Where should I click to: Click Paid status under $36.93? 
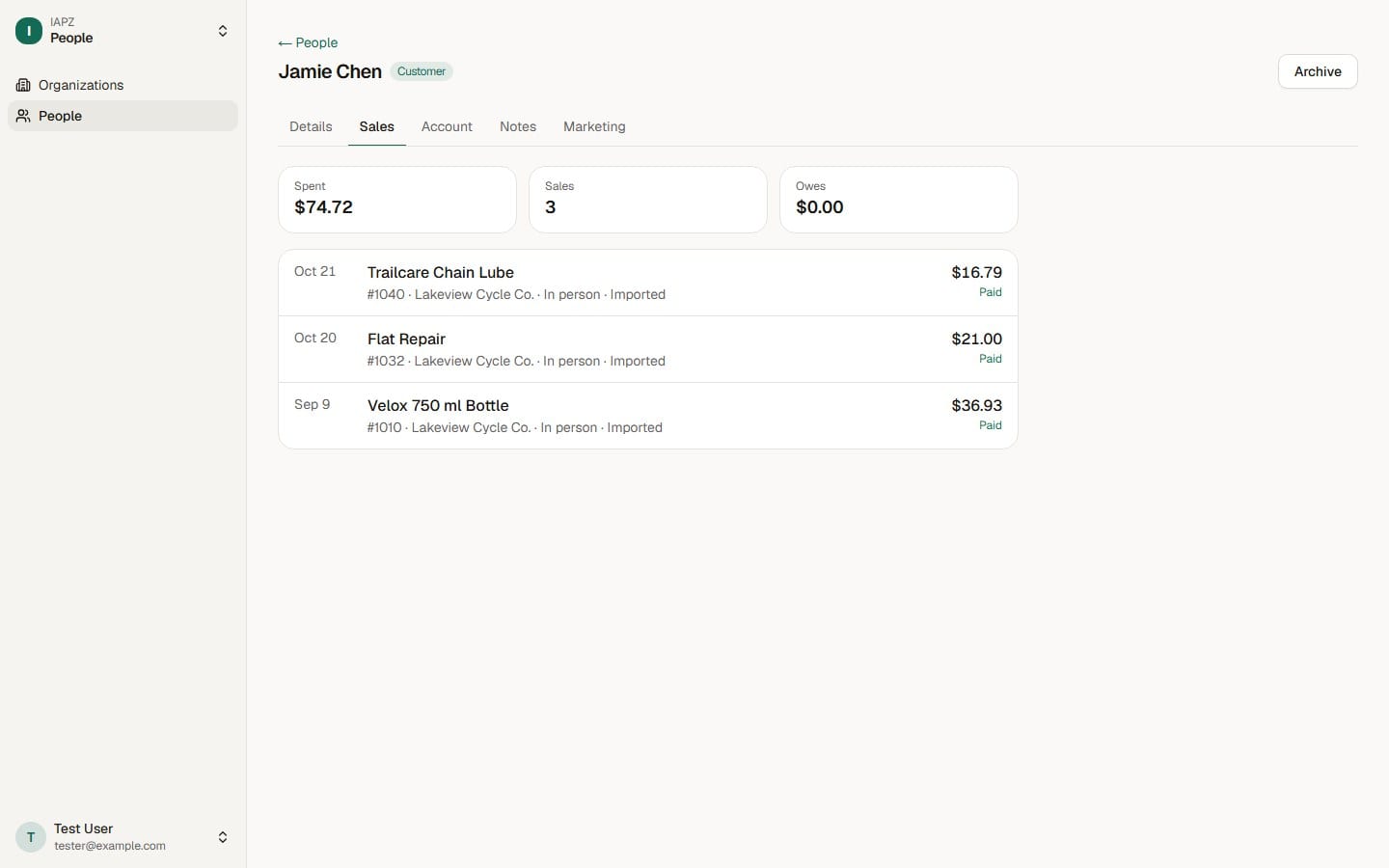[991, 425]
